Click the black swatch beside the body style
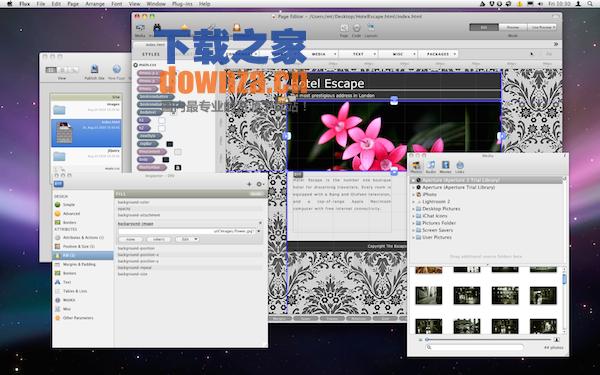 click(x=165, y=160)
